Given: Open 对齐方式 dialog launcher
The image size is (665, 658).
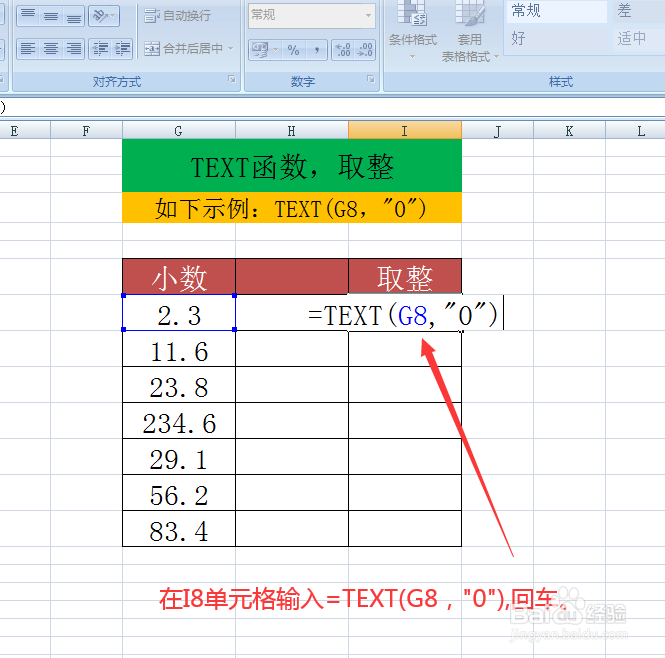Looking at the screenshot, I should coord(232,79).
